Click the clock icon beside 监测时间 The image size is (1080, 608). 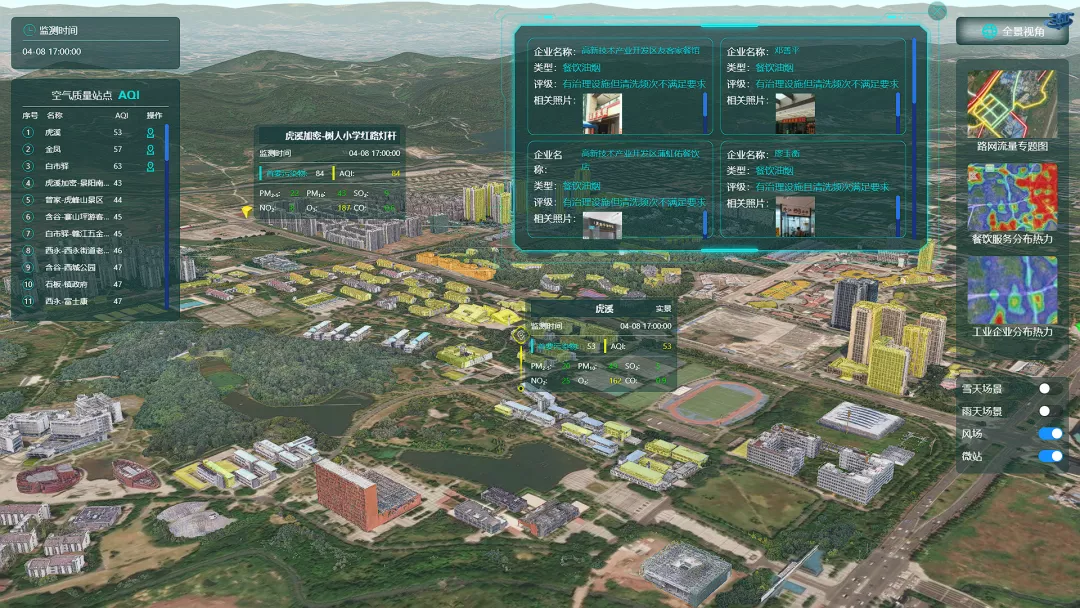pos(28,32)
